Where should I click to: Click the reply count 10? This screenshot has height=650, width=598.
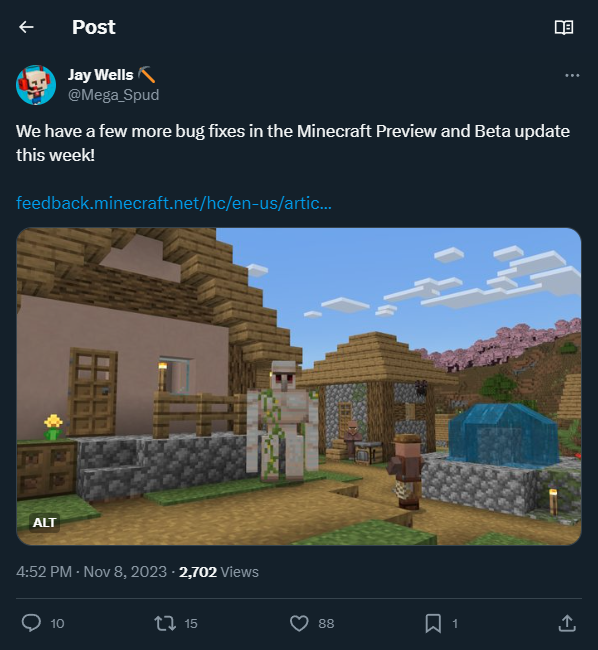pos(57,623)
